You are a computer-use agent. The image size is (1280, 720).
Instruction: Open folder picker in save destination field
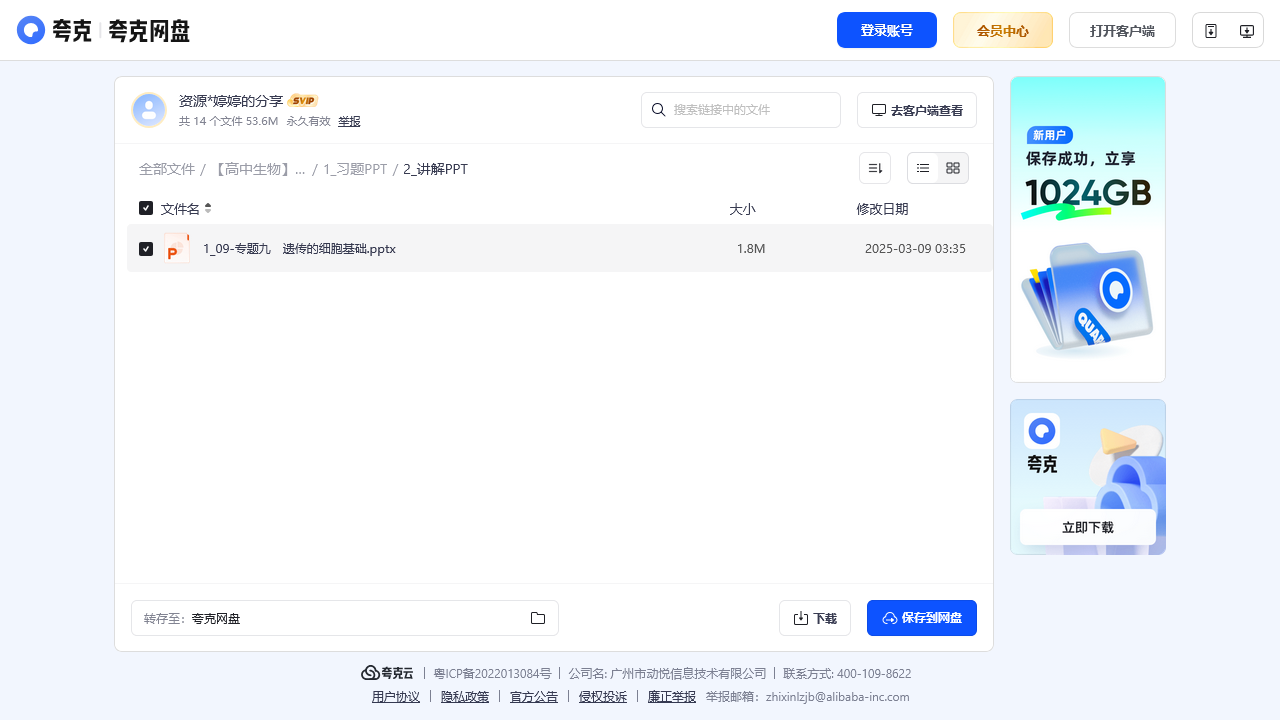tap(538, 618)
